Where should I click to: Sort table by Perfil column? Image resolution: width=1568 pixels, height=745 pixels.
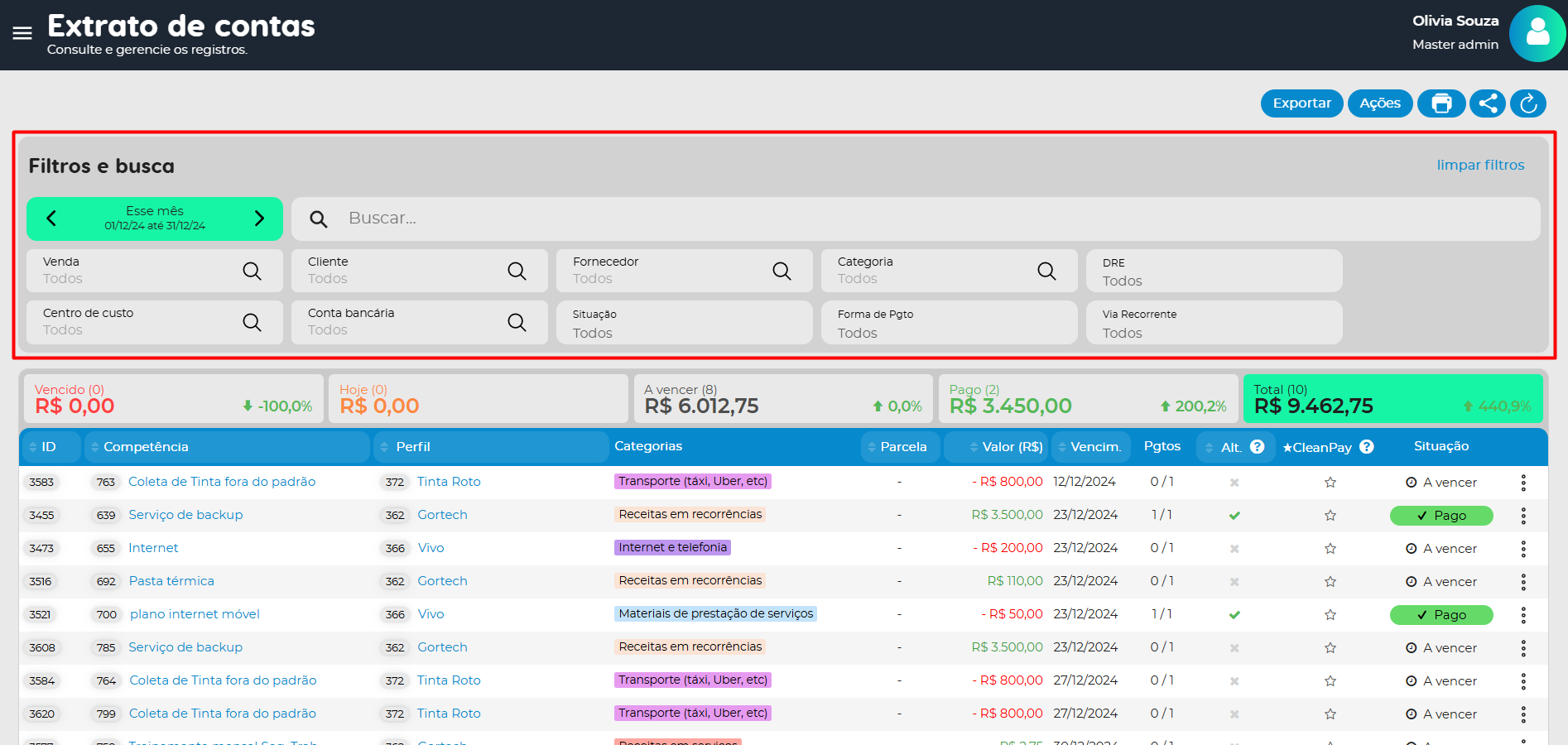(x=491, y=447)
